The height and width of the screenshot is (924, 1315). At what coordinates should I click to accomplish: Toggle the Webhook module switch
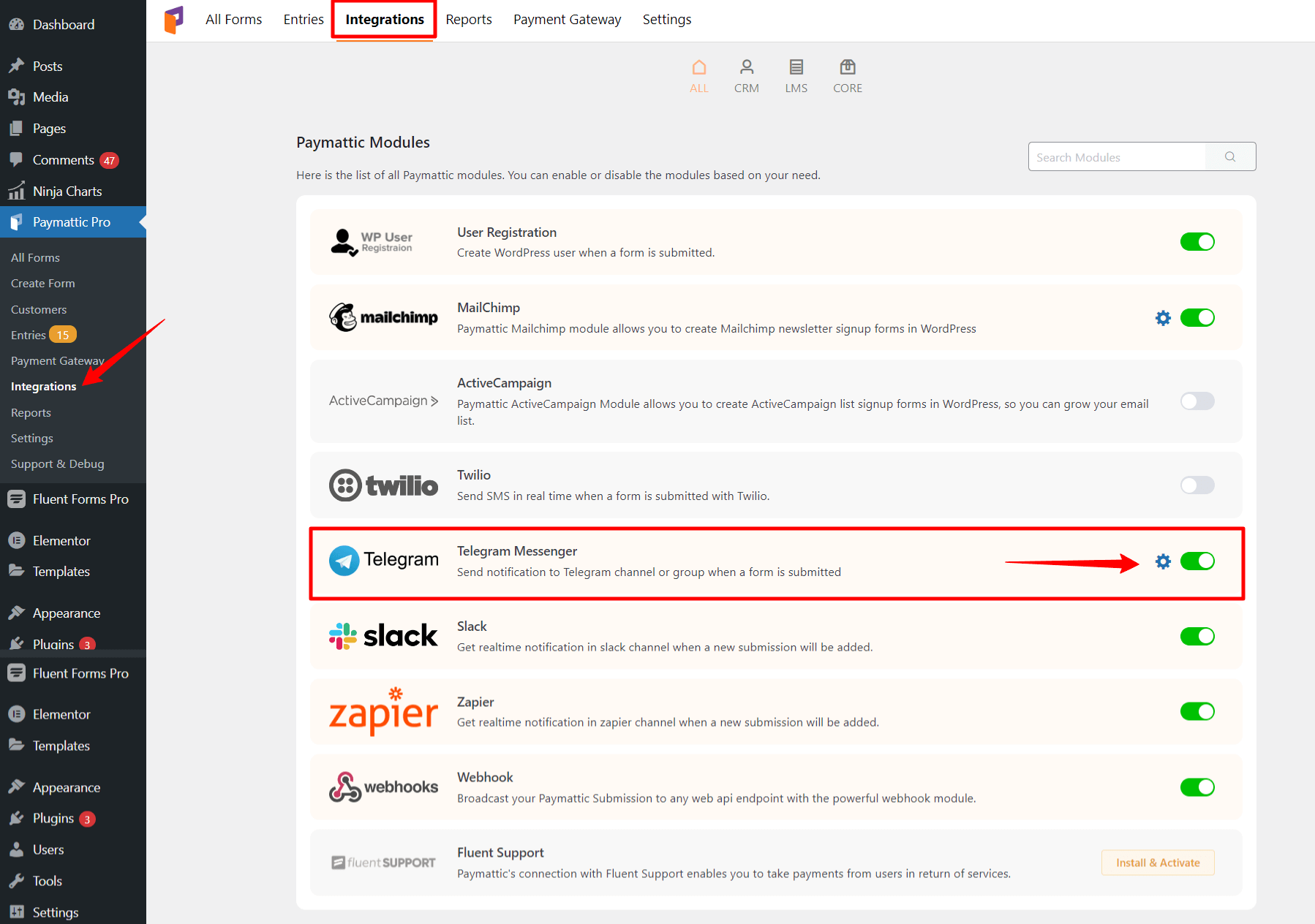(x=1197, y=787)
